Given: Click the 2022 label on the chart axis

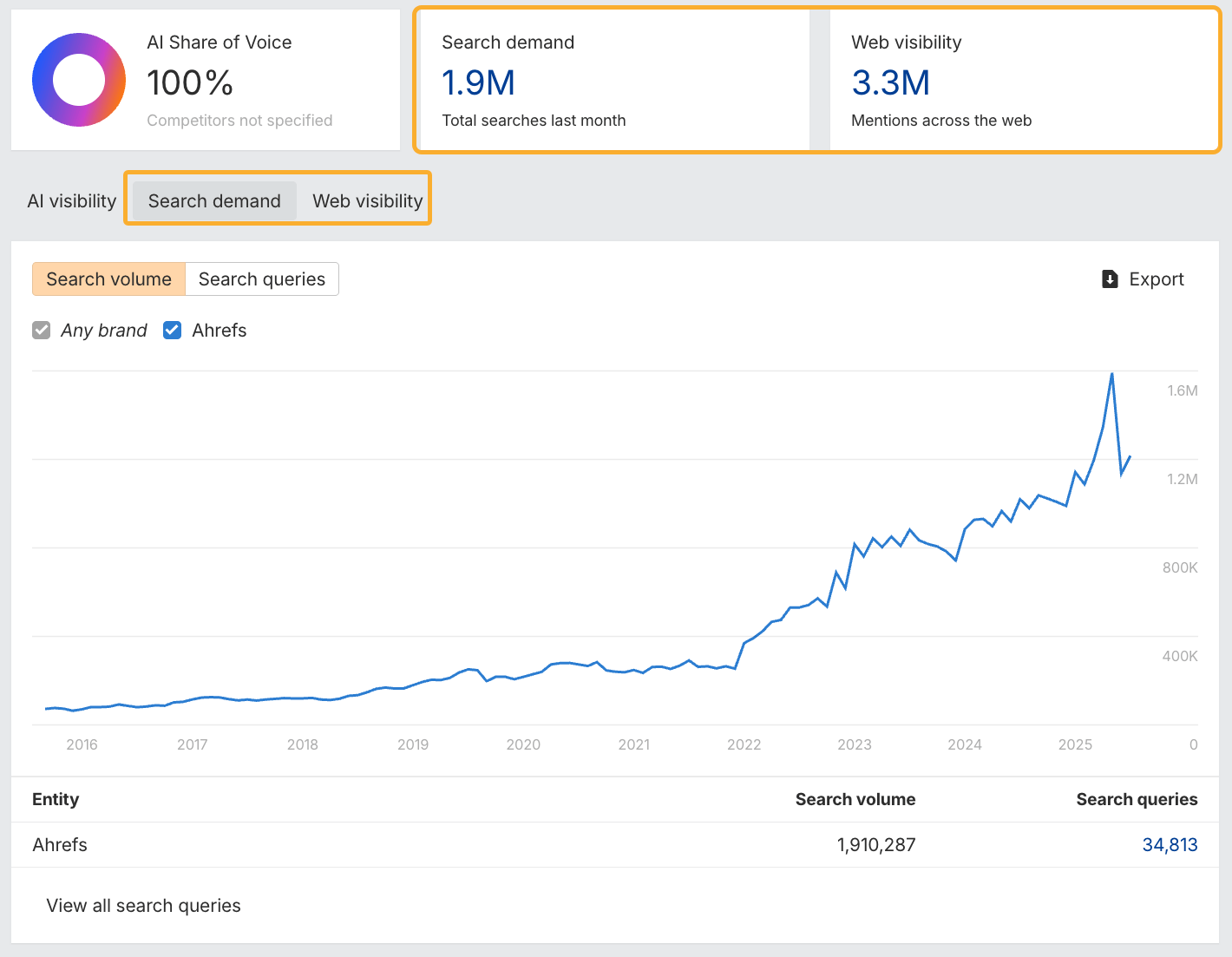Looking at the screenshot, I should click(744, 744).
